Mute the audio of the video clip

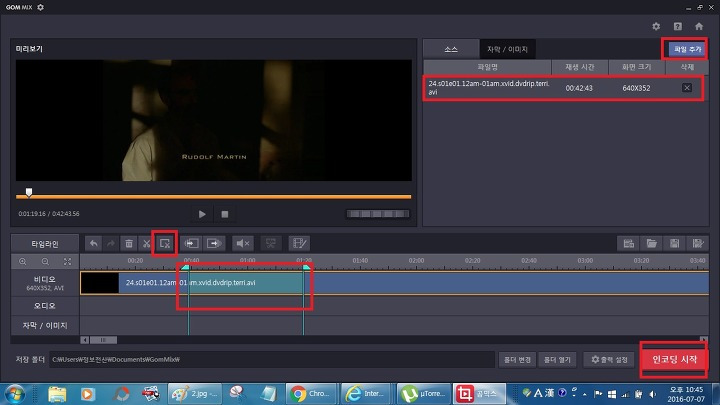[x=243, y=243]
